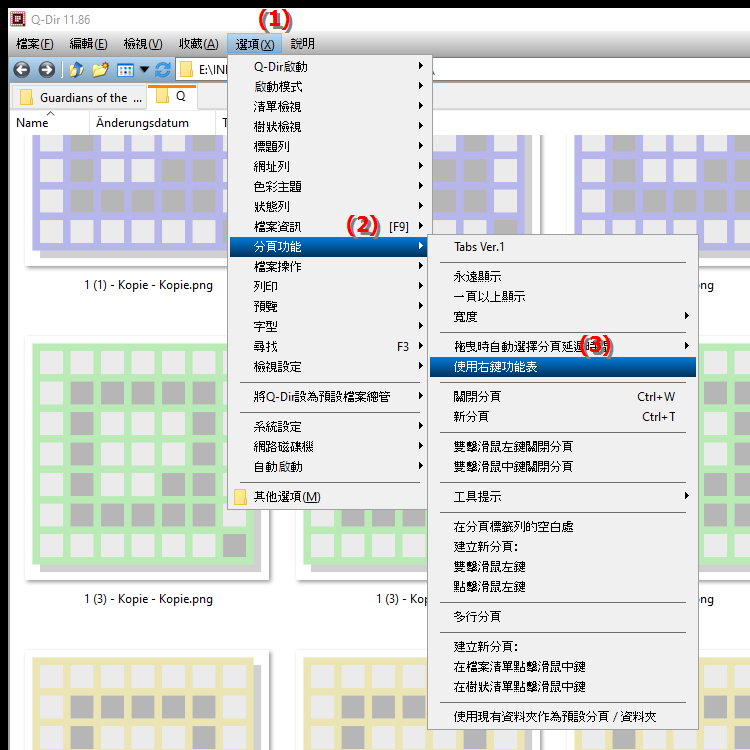Toggle the 點擊滑鼠左鍵 new tab option

(x=563, y=587)
